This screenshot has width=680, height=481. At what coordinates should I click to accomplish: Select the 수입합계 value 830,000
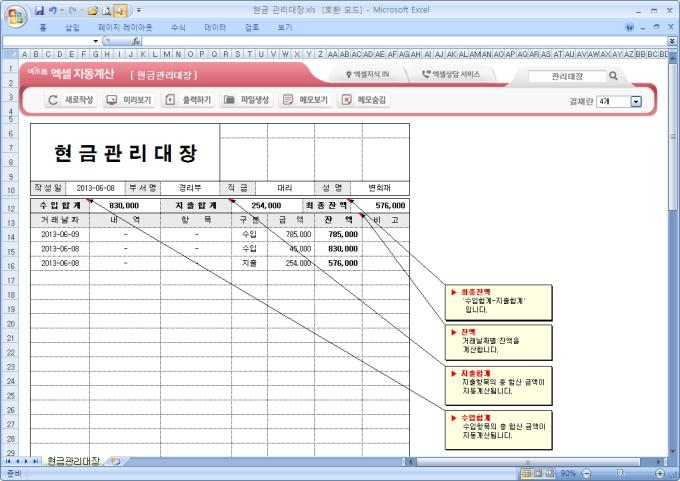124,206
